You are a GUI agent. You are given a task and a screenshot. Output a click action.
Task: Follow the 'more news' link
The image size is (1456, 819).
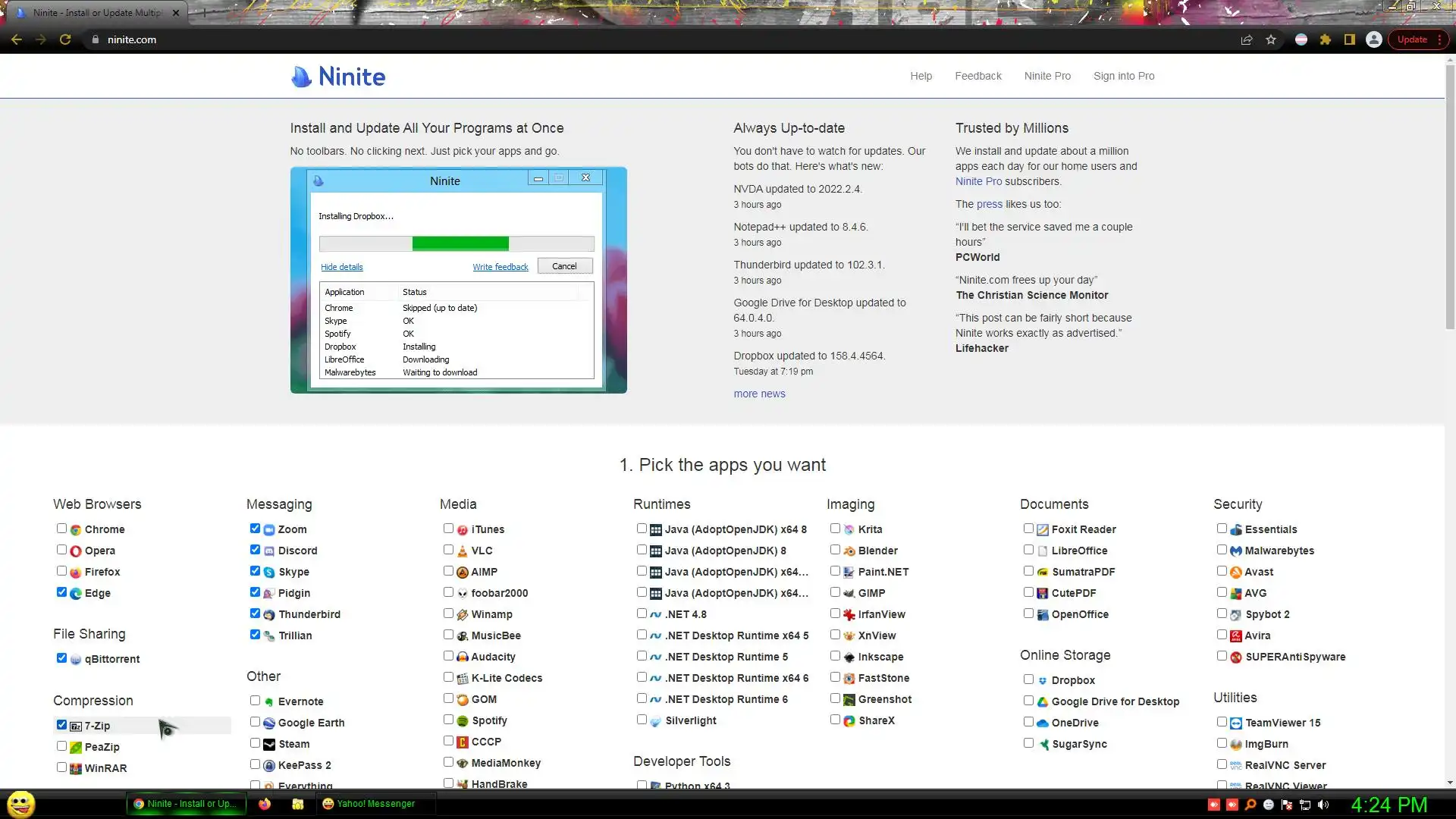click(x=759, y=394)
